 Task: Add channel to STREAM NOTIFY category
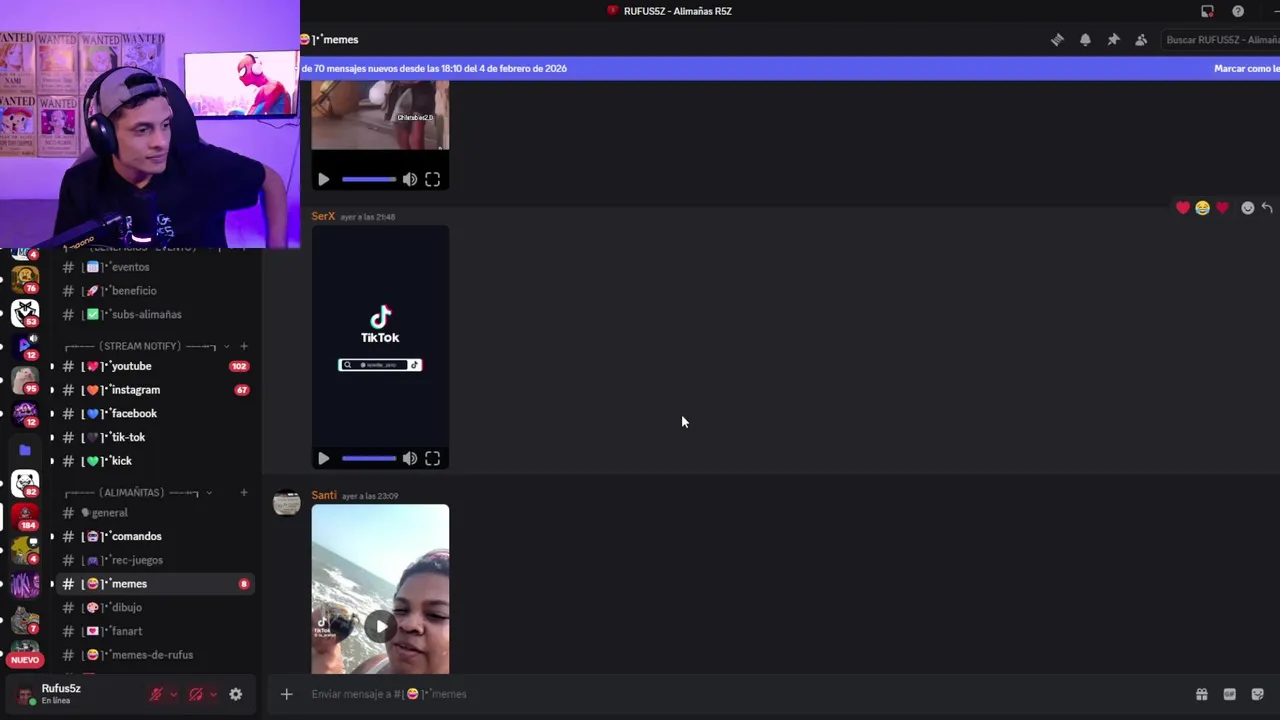click(243, 346)
